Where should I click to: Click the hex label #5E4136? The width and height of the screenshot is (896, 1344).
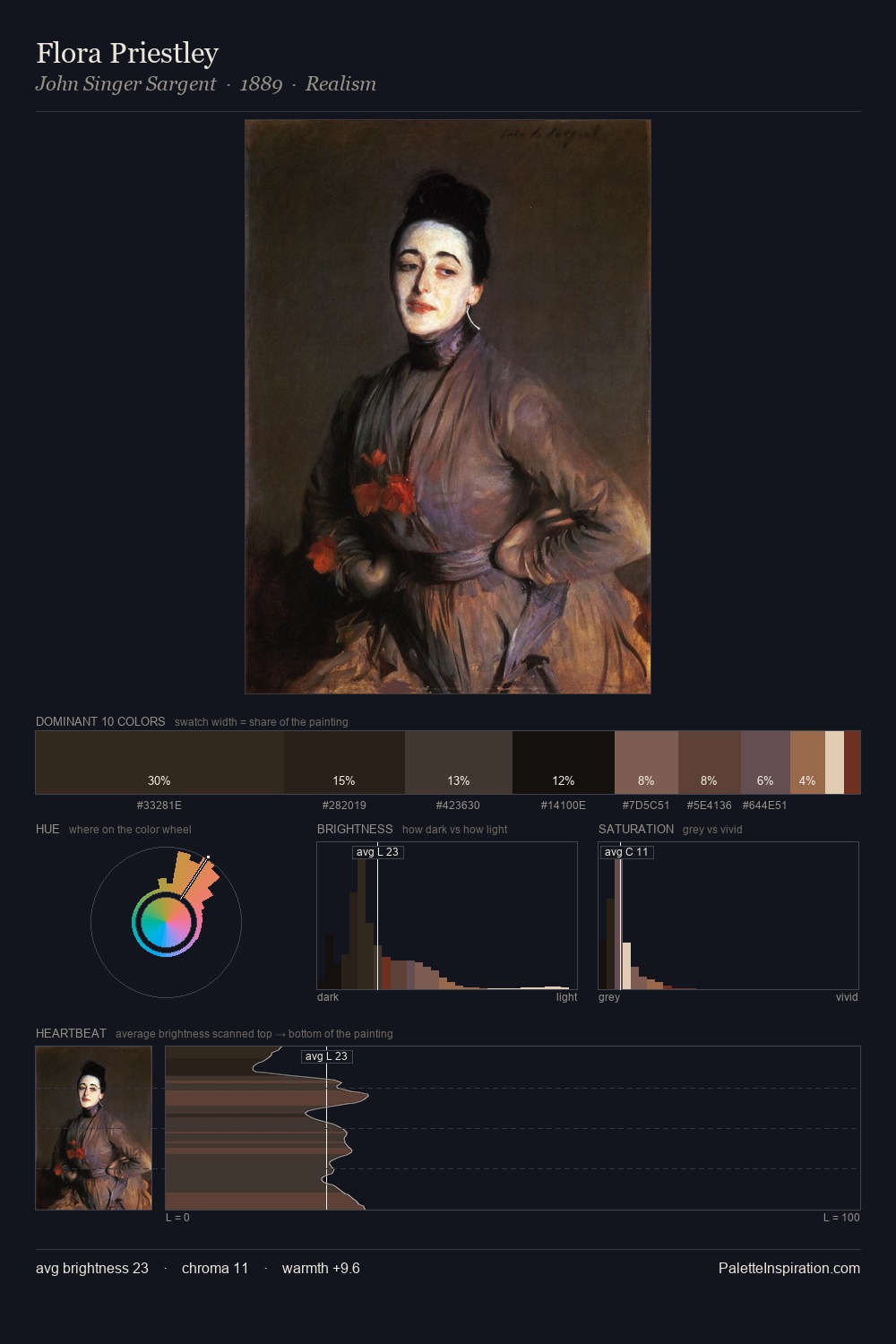pos(709,806)
